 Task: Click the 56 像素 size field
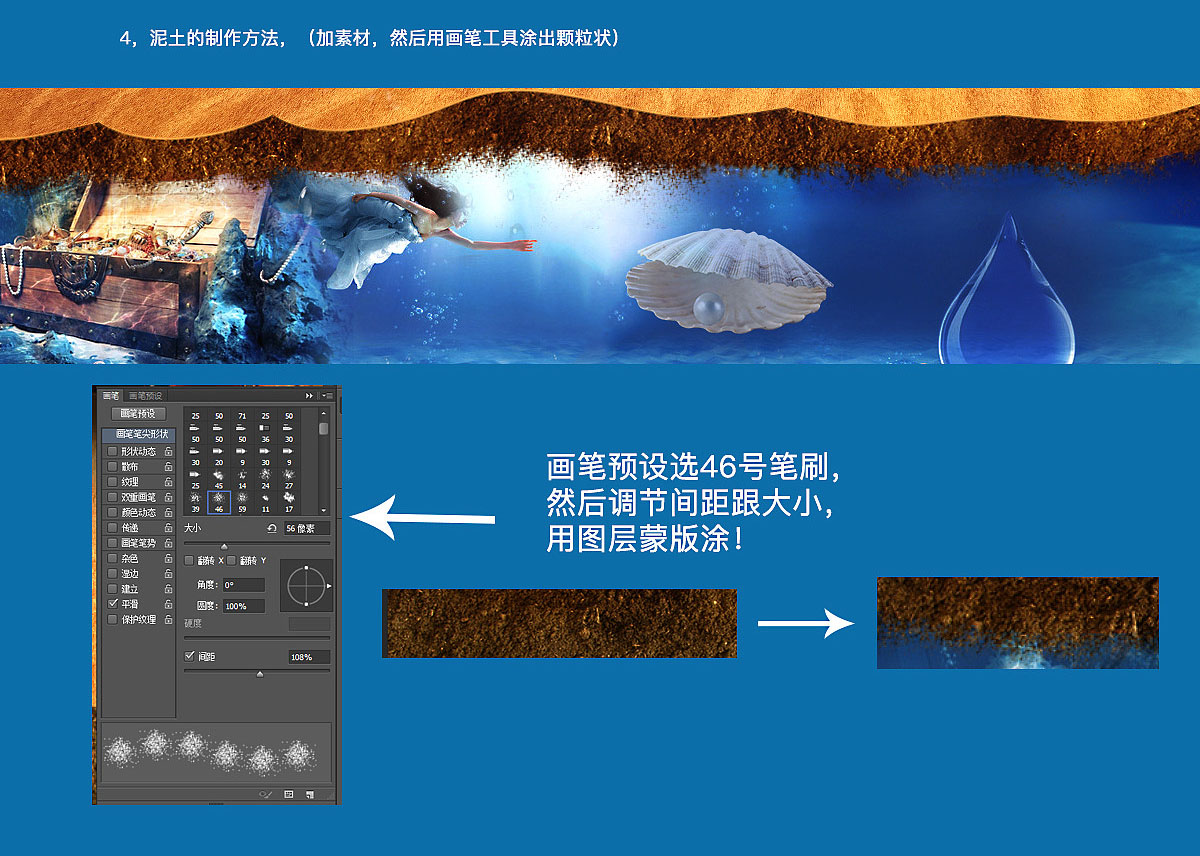point(307,529)
